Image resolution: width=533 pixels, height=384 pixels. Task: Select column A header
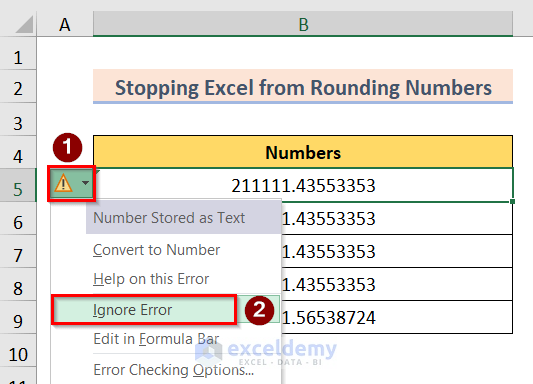pyautogui.click(x=65, y=24)
